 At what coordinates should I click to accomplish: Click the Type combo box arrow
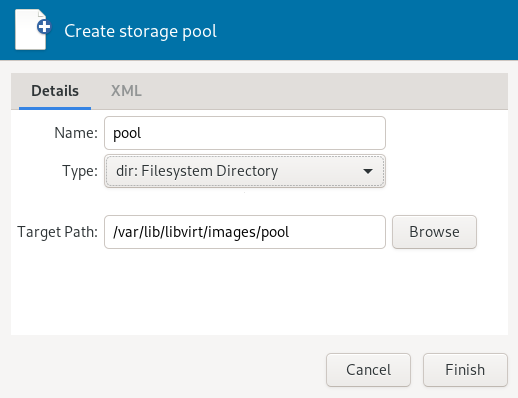pyautogui.click(x=368, y=171)
